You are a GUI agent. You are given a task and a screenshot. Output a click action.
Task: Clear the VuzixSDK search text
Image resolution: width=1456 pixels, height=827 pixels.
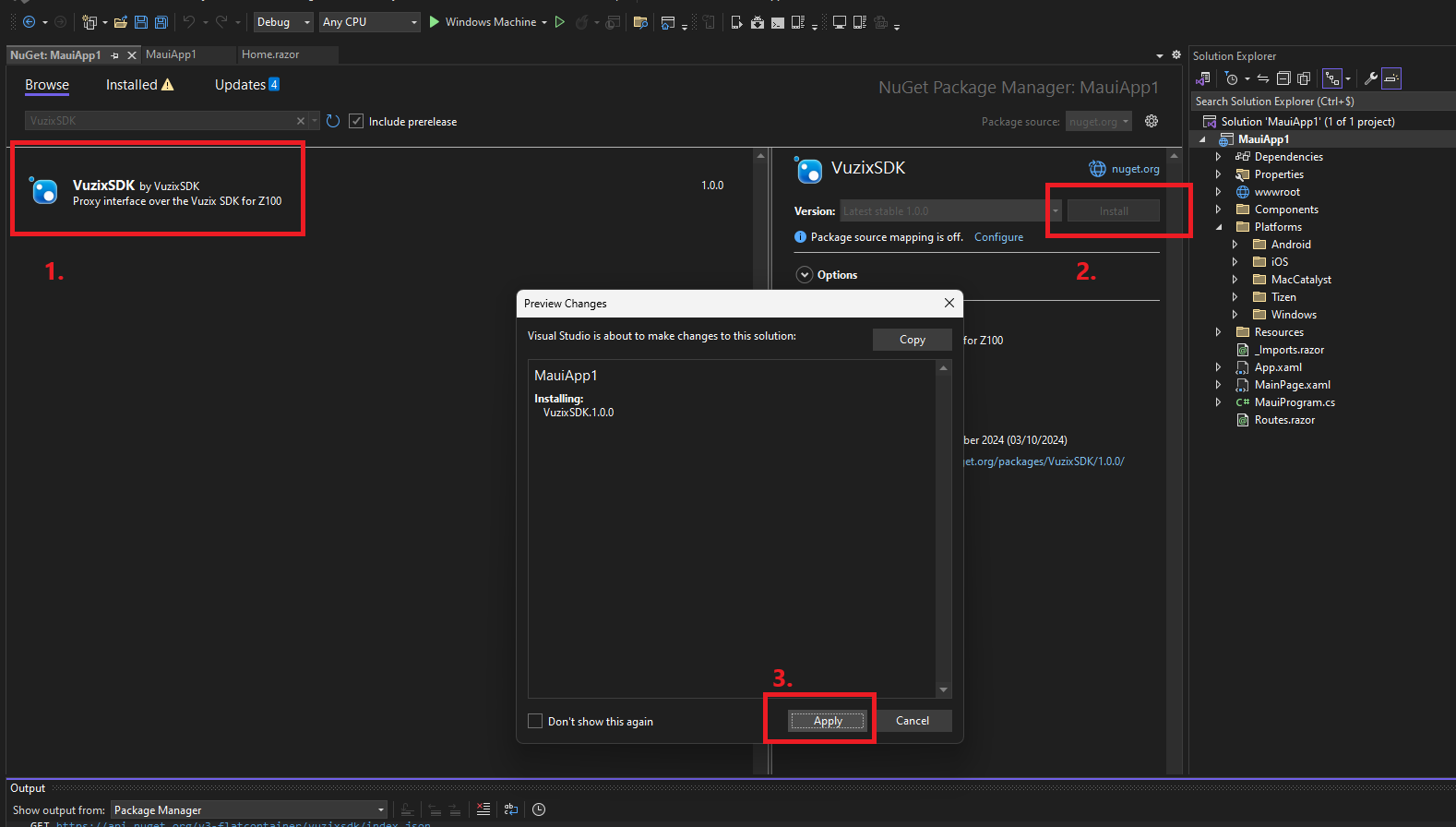(301, 121)
